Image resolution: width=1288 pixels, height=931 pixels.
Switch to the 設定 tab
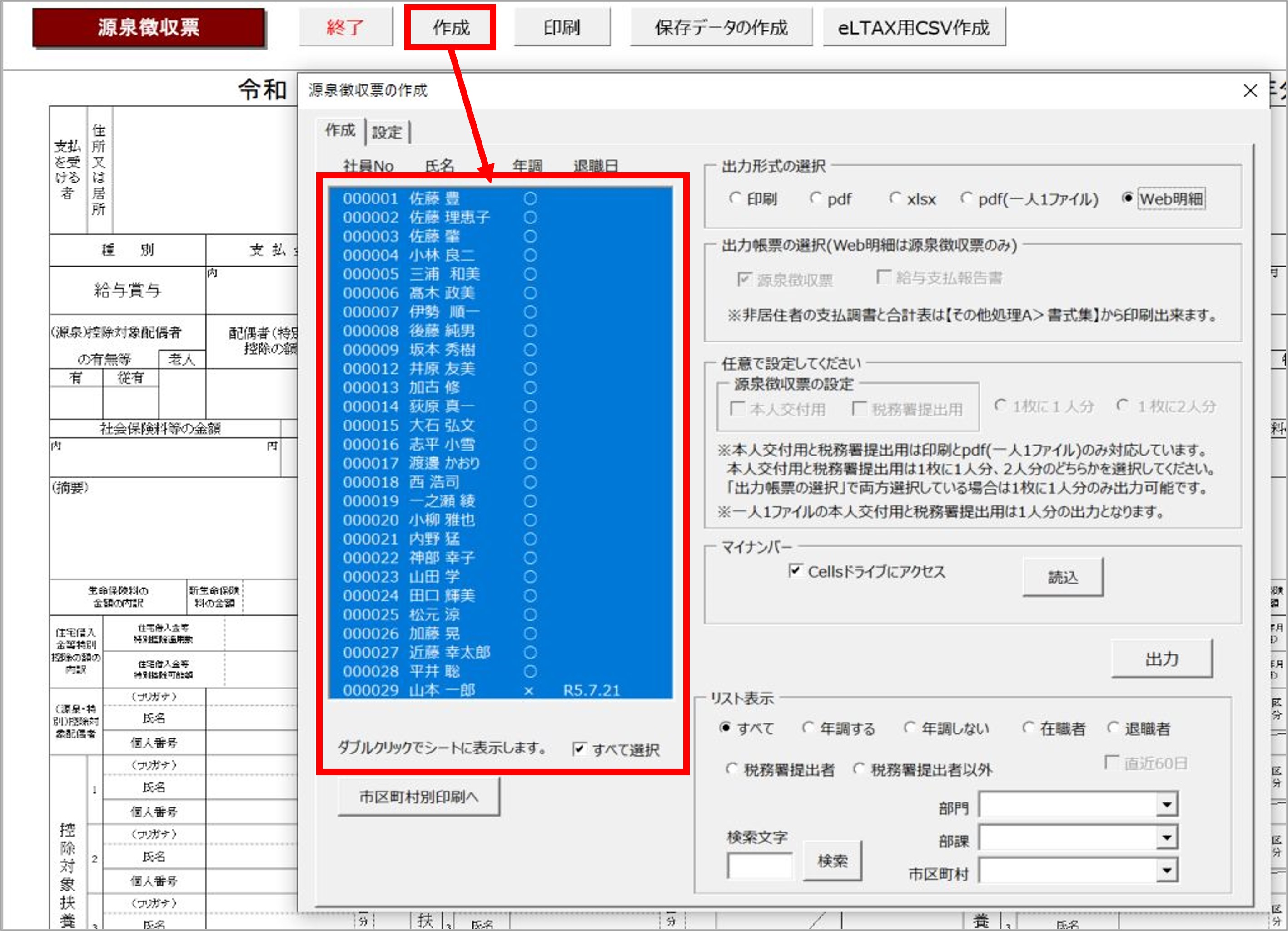(387, 132)
